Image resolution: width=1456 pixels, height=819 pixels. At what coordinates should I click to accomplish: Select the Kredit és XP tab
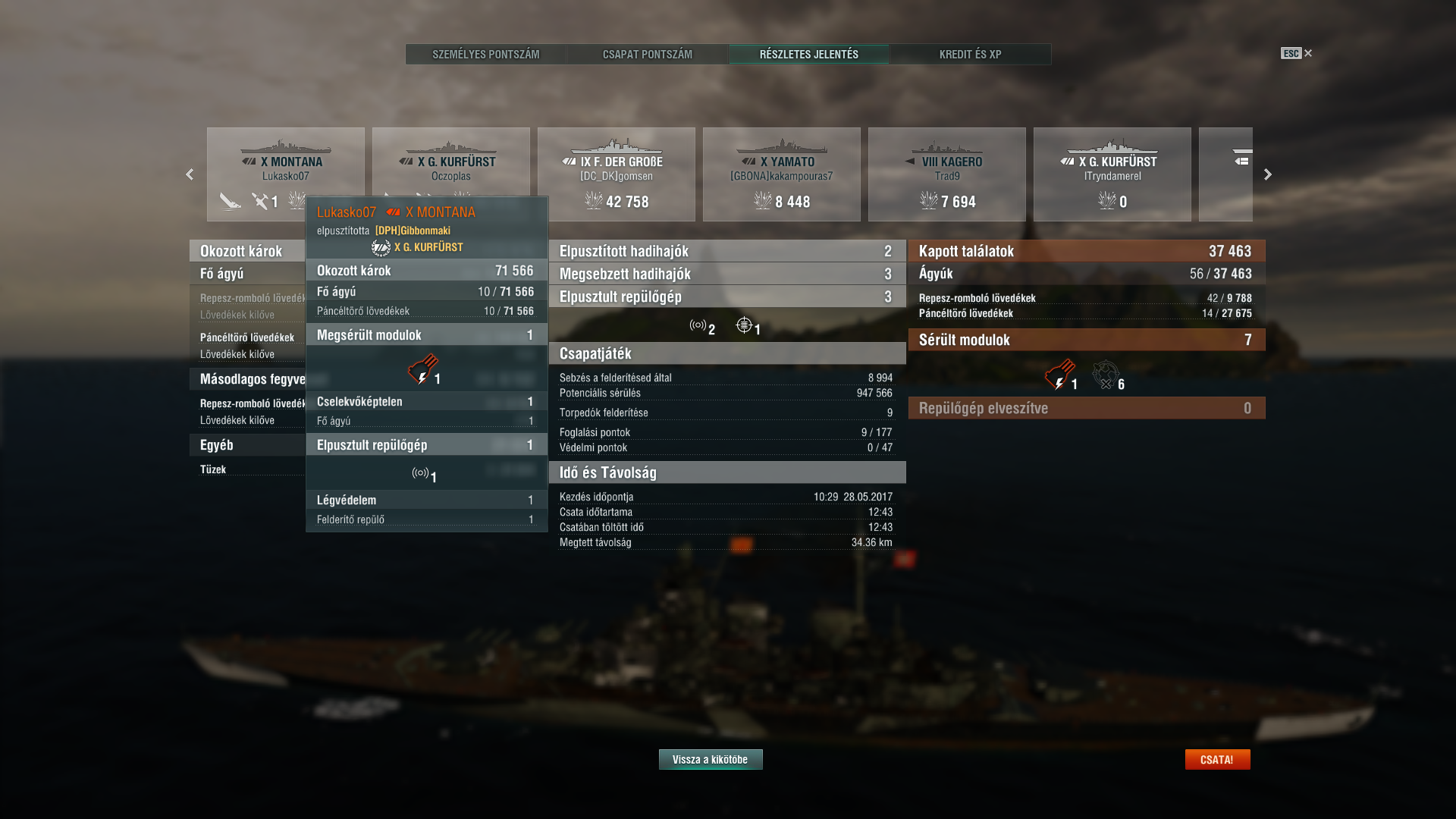pyautogui.click(x=971, y=55)
